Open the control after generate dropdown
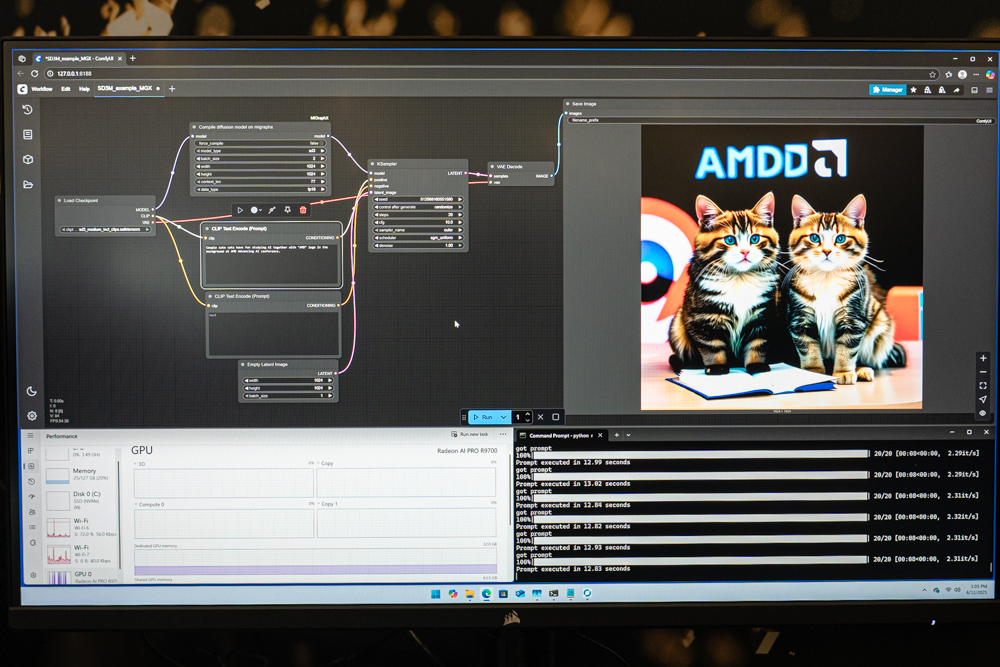This screenshot has width=1000, height=667. (418, 207)
